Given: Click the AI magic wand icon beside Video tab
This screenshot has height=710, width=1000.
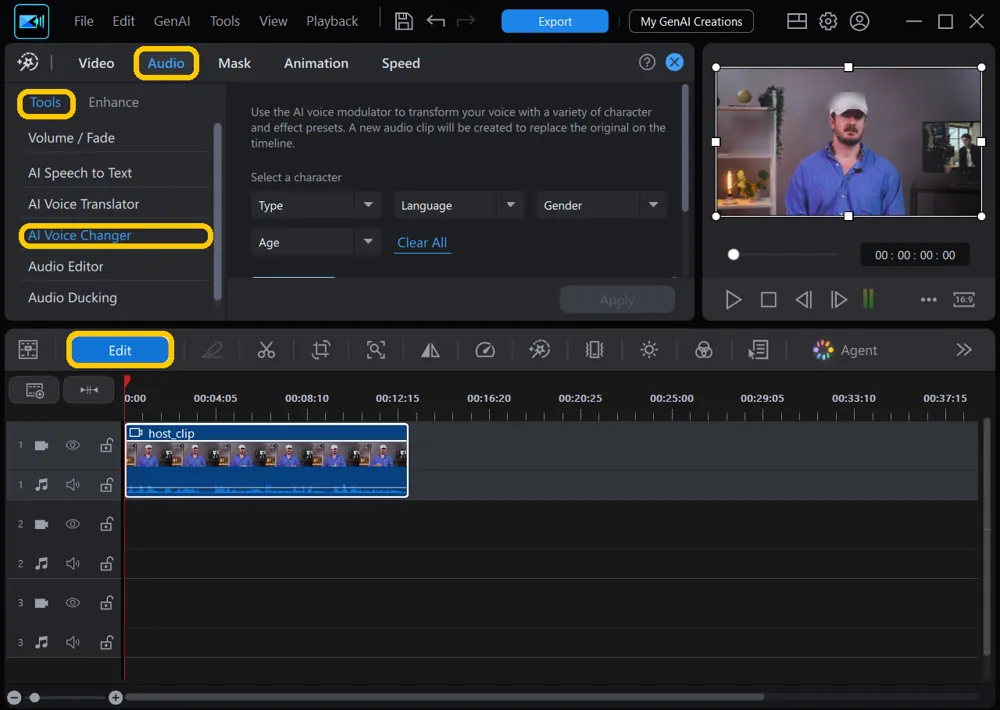Looking at the screenshot, I should [28, 62].
